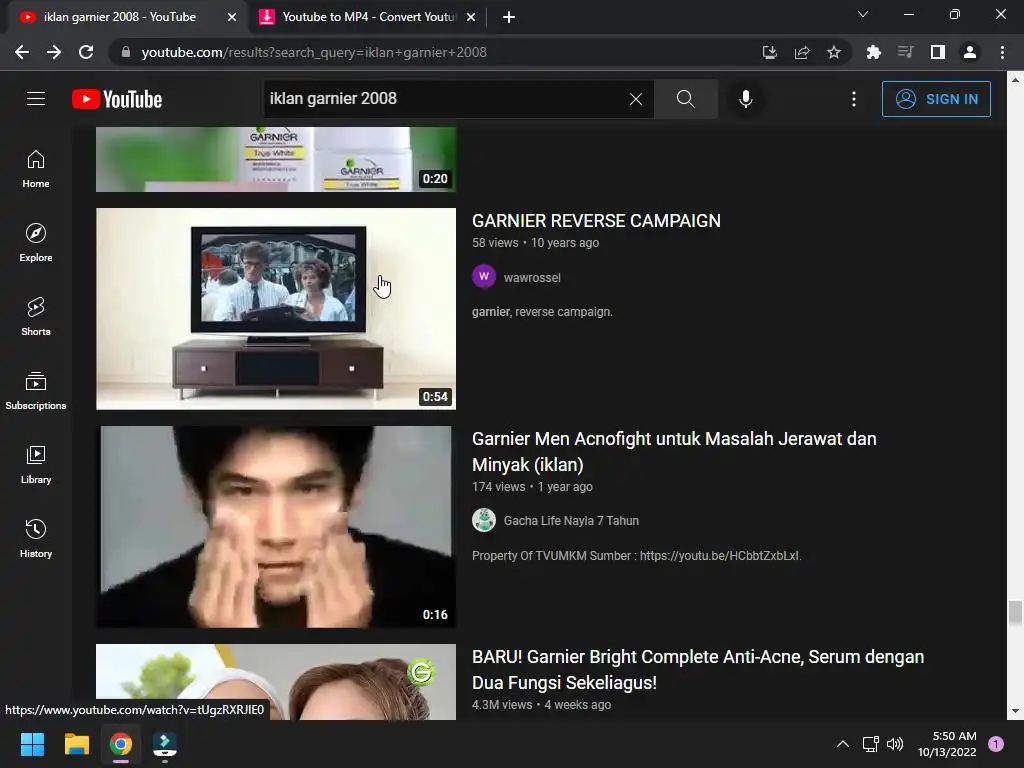Click the Chrome taskbar icon
The height and width of the screenshot is (768, 1024).
[x=121, y=744]
